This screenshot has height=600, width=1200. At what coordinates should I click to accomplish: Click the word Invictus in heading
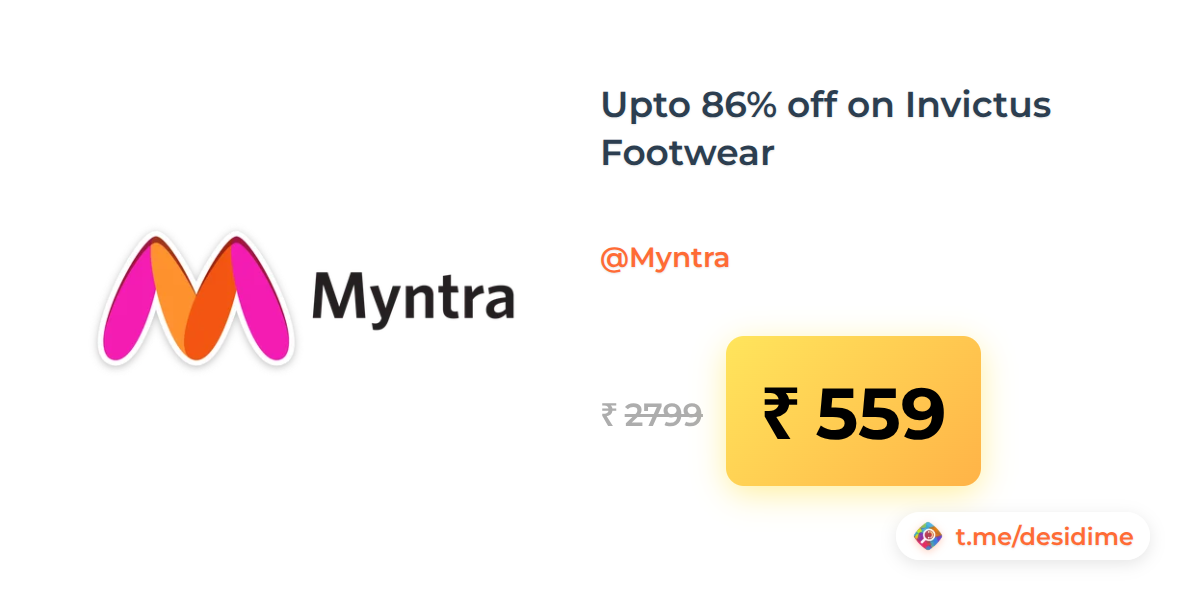point(978,105)
